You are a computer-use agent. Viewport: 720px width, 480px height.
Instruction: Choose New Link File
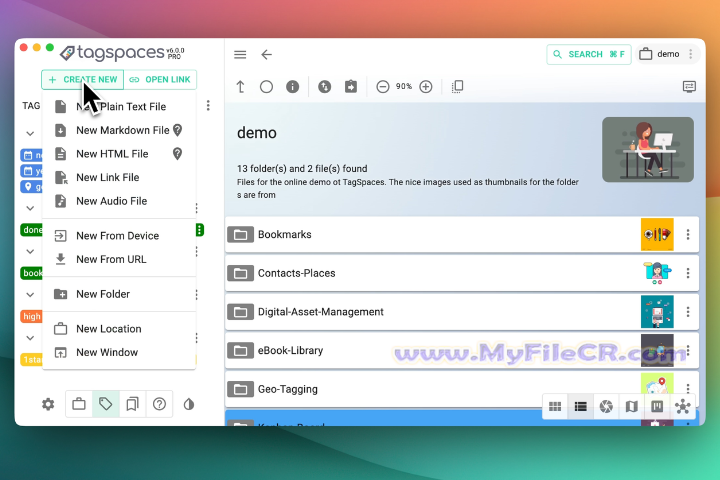[x=119, y=177]
